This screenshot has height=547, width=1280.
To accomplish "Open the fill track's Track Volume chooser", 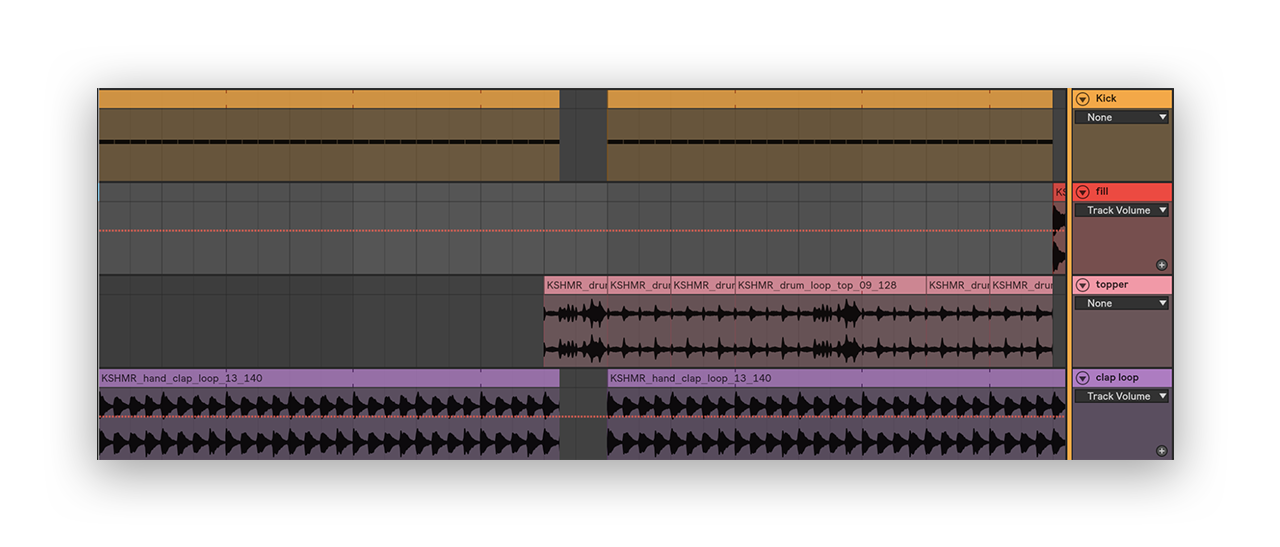I will (x=1121, y=210).
